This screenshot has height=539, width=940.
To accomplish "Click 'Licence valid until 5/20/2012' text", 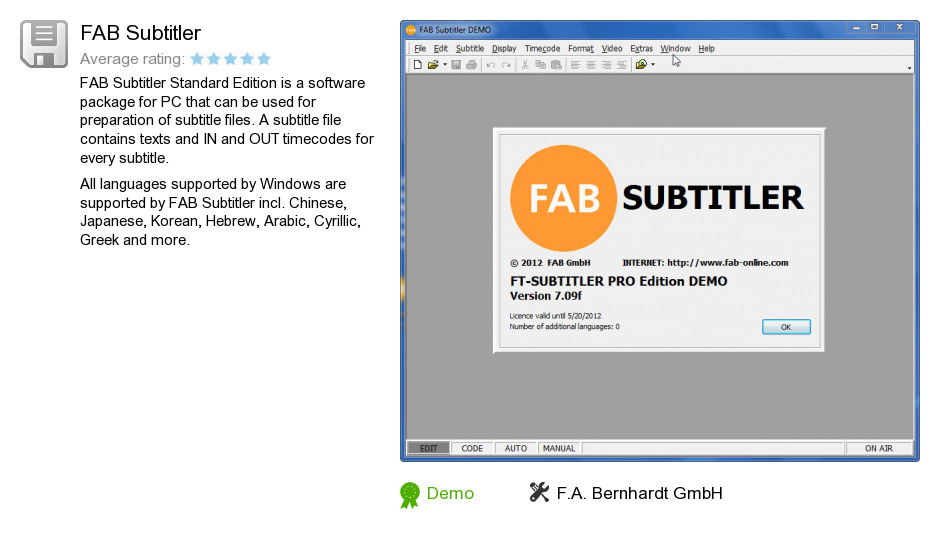I will coord(555,316).
